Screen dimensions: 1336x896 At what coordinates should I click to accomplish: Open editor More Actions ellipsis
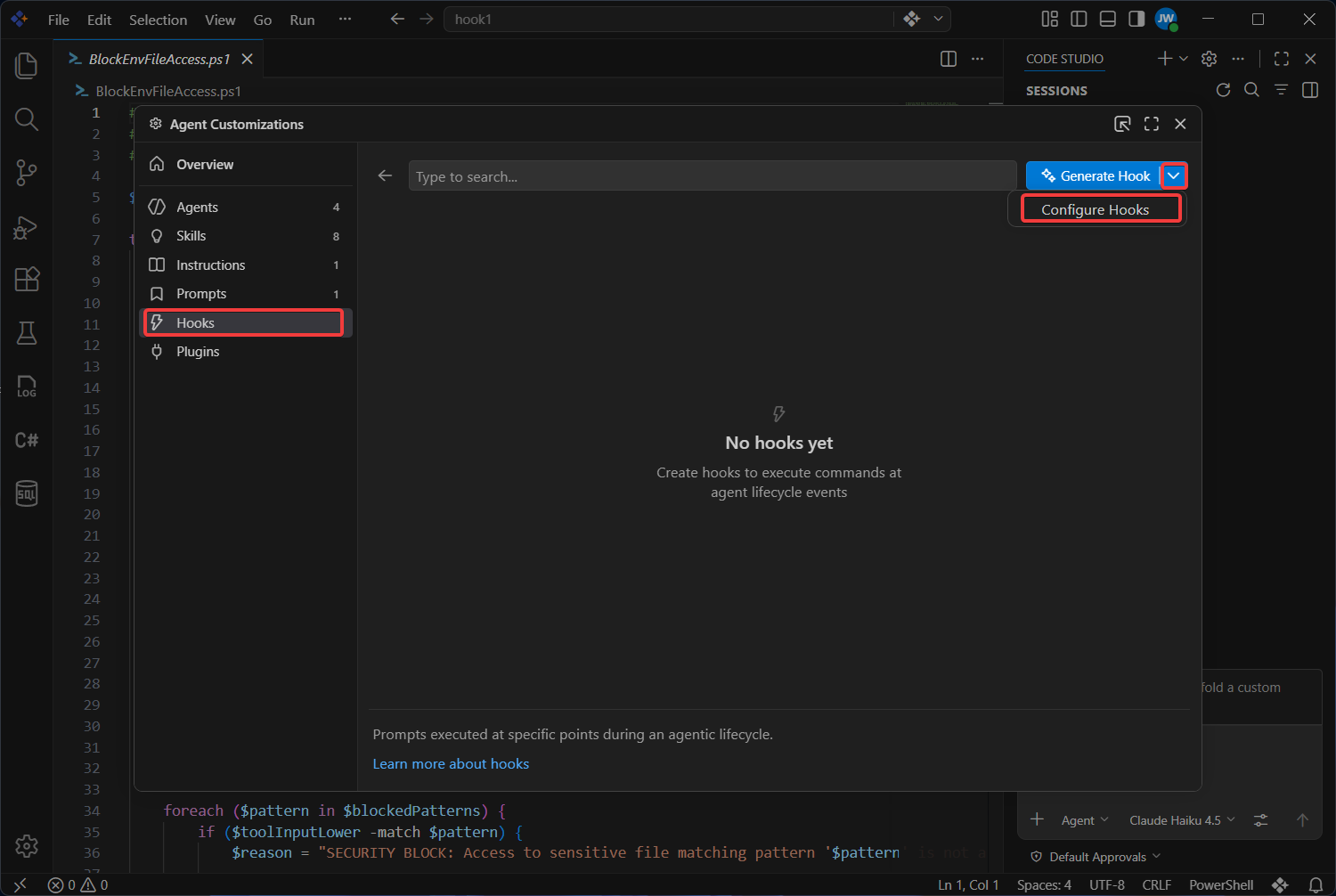977,59
